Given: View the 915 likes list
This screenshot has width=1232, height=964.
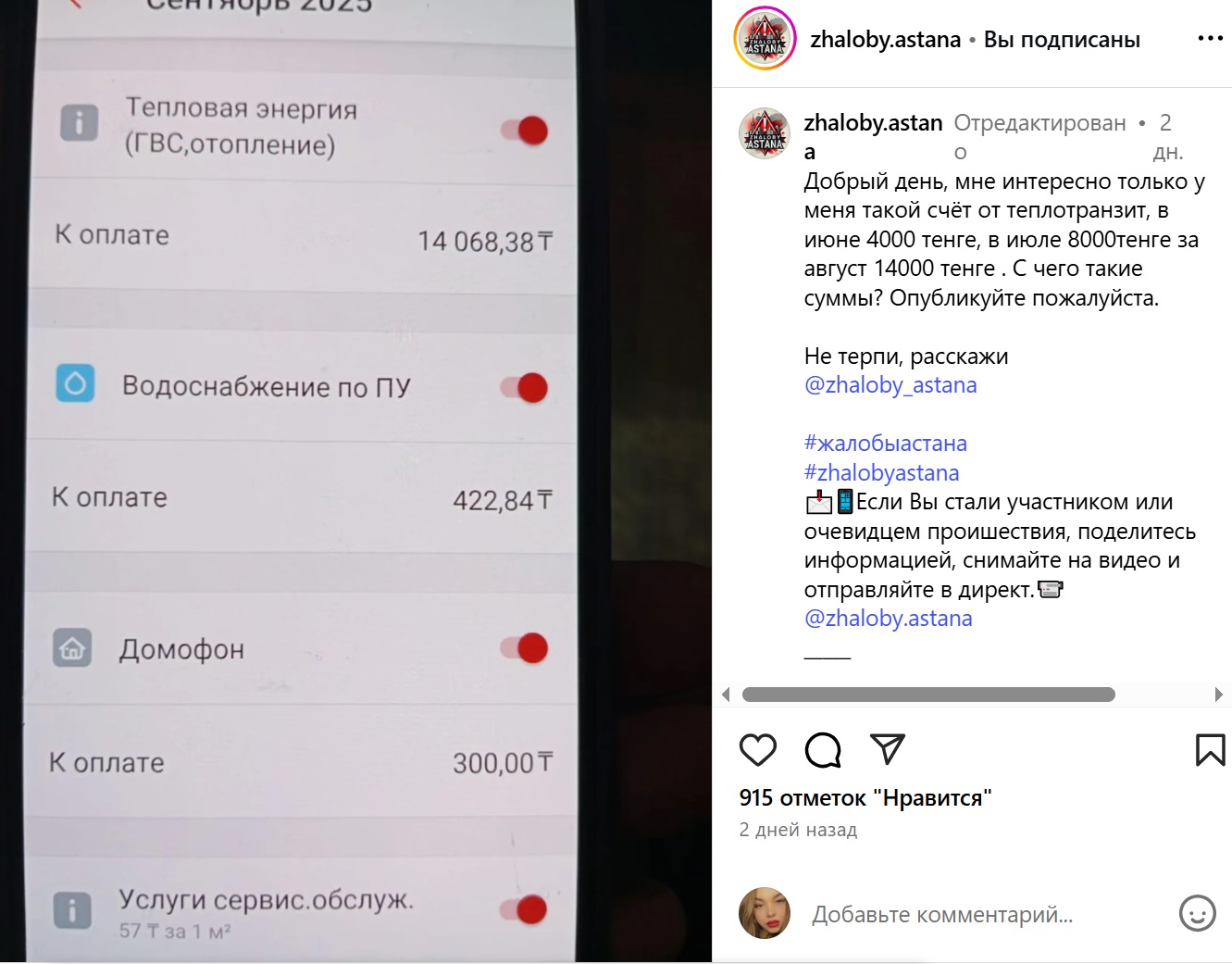Looking at the screenshot, I should (865, 798).
